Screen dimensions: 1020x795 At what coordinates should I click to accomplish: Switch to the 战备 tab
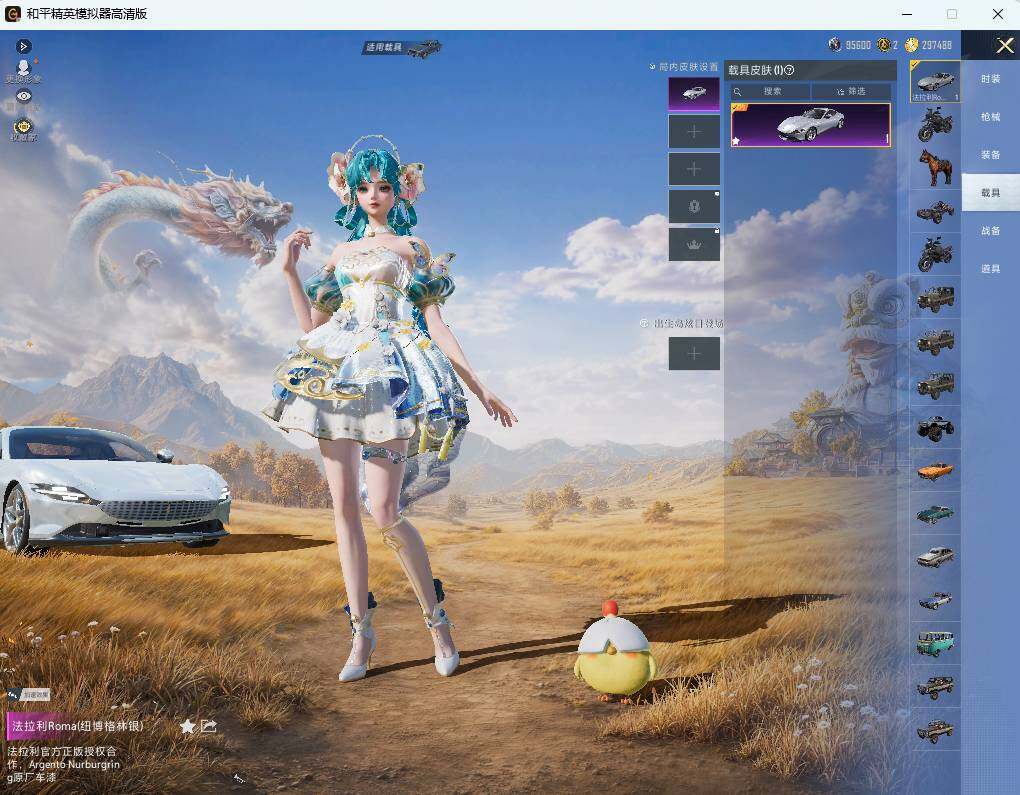click(991, 230)
